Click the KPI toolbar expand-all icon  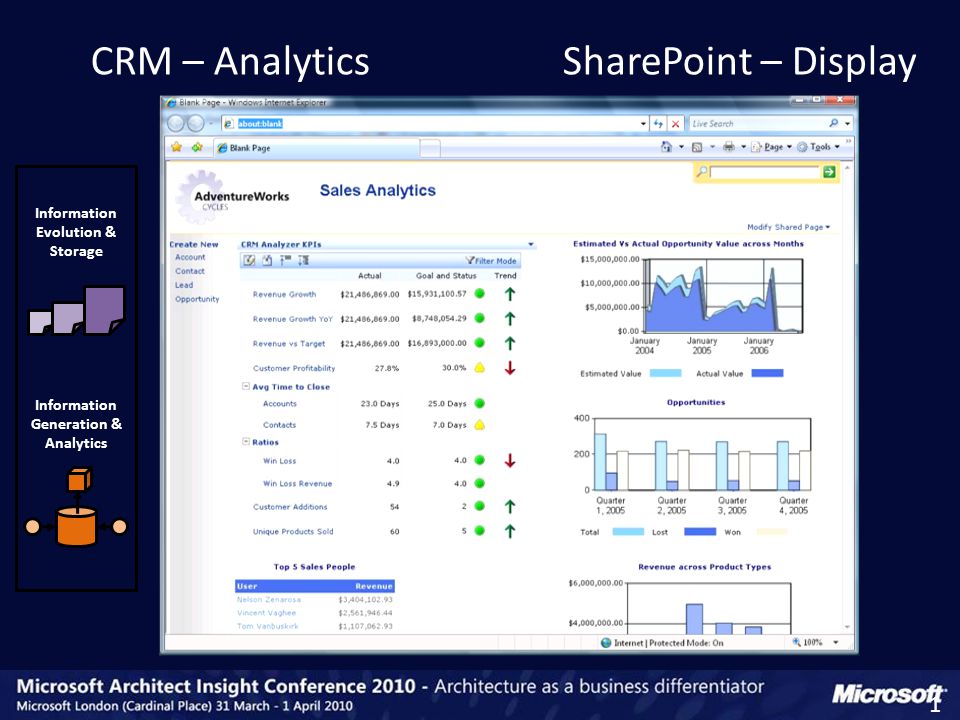tap(303, 260)
